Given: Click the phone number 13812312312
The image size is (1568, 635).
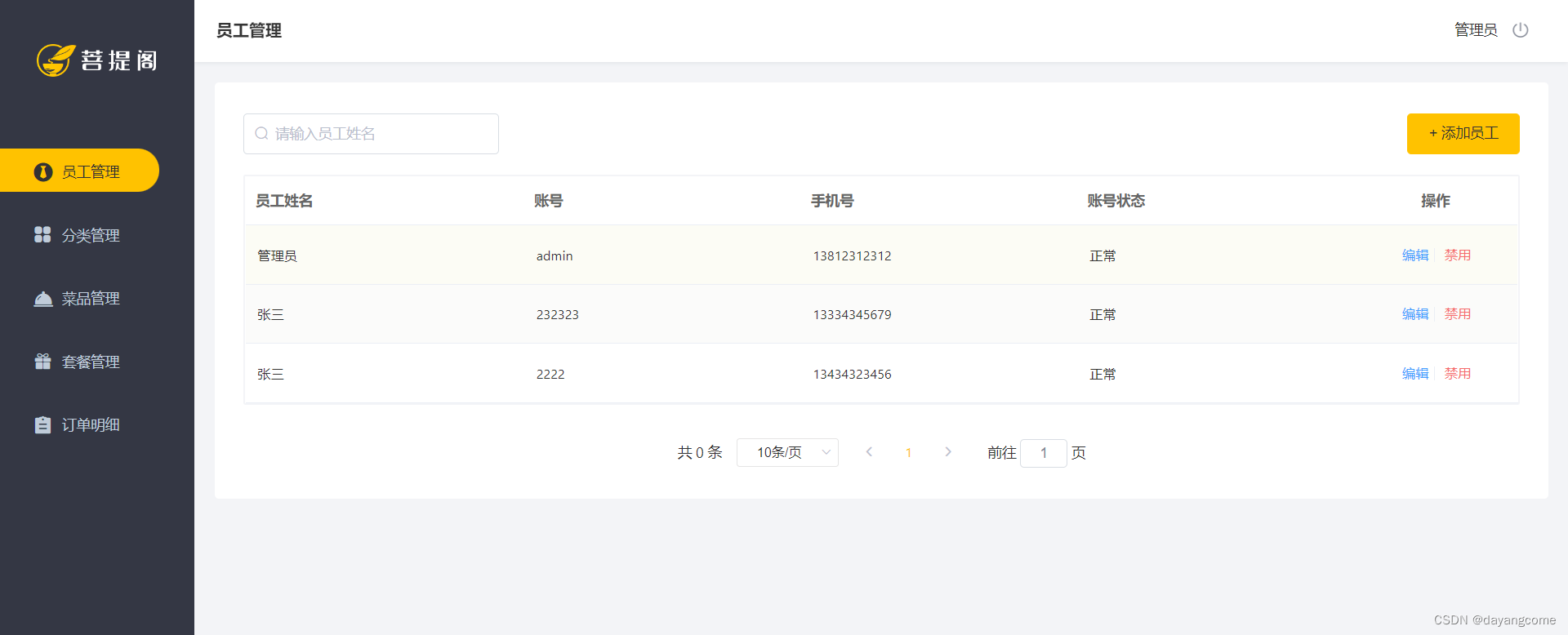Looking at the screenshot, I should coord(852,255).
